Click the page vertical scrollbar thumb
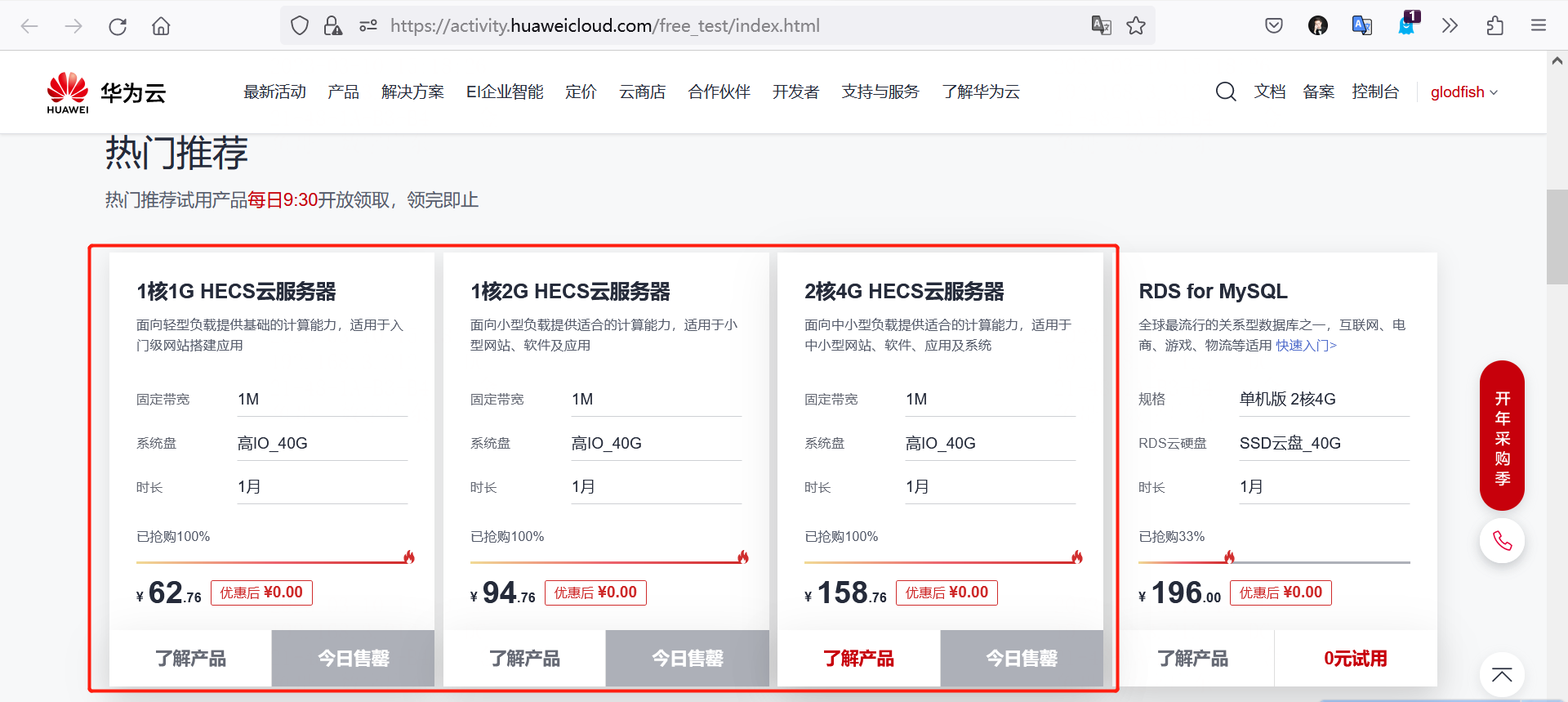This screenshot has height=702, width=1568. (1557, 237)
